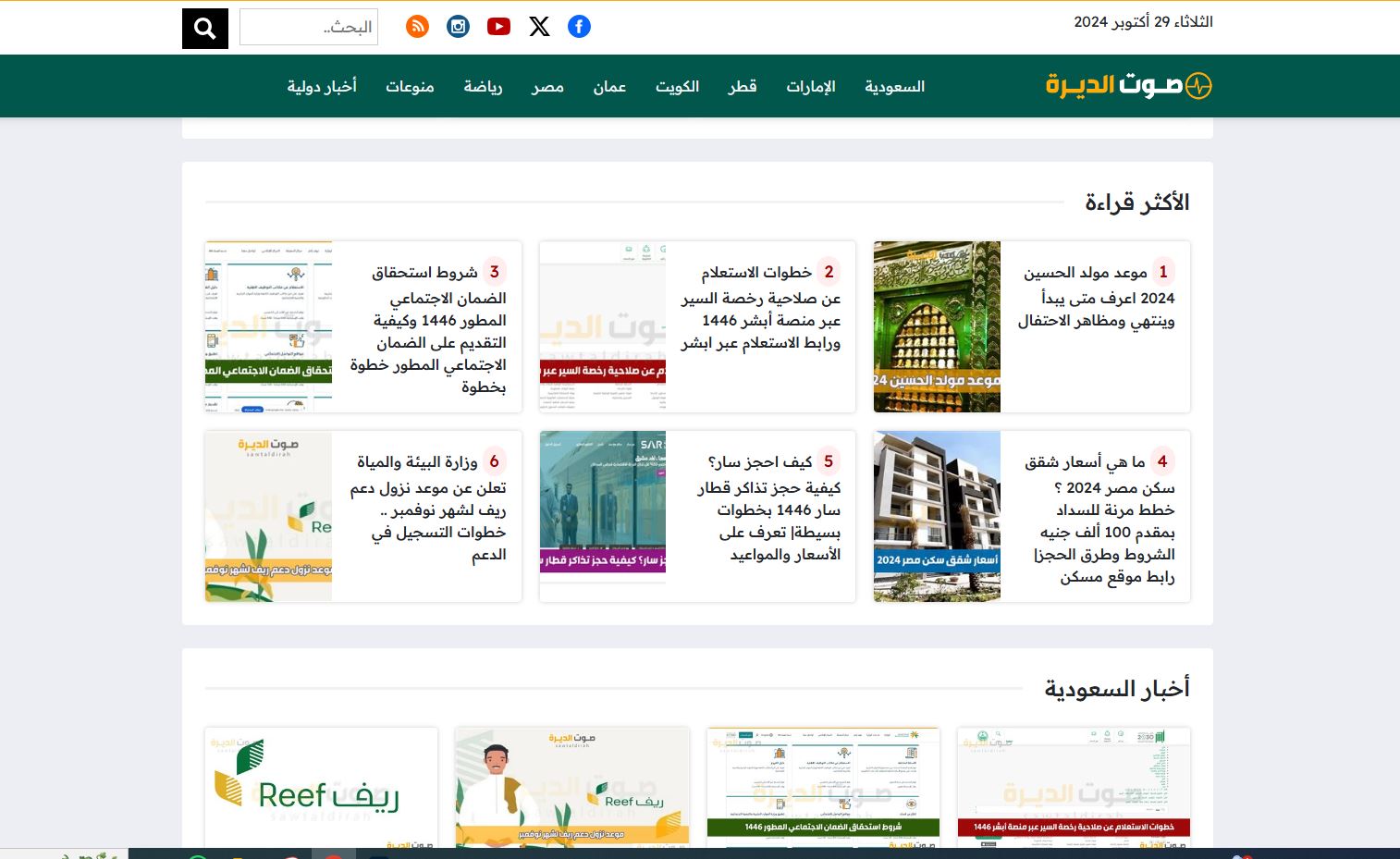
Task: Open the السعودية menu item
Action: [x=894, y=87]
